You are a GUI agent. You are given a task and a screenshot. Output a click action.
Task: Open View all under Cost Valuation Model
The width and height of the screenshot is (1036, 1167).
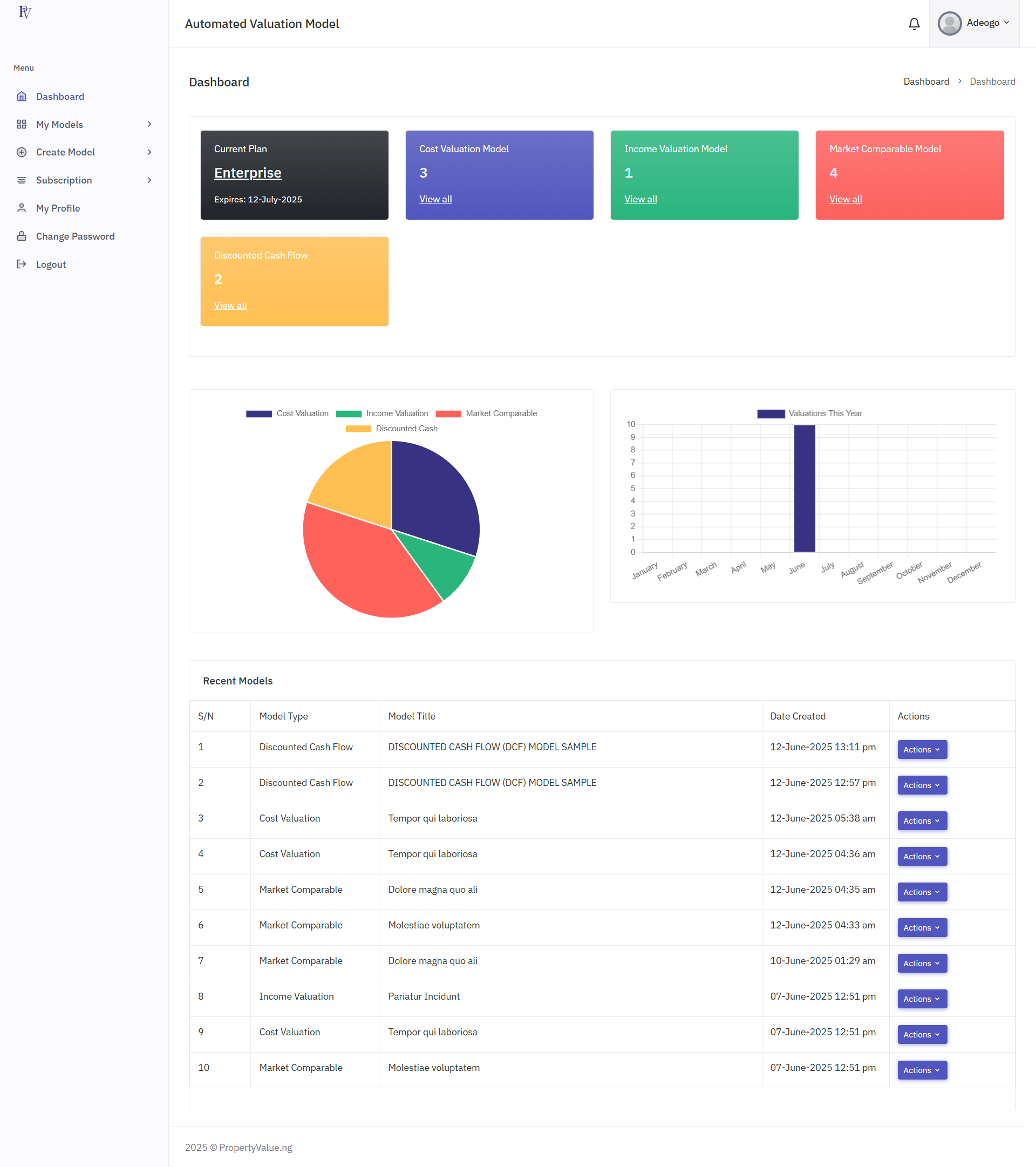[435, 199]
